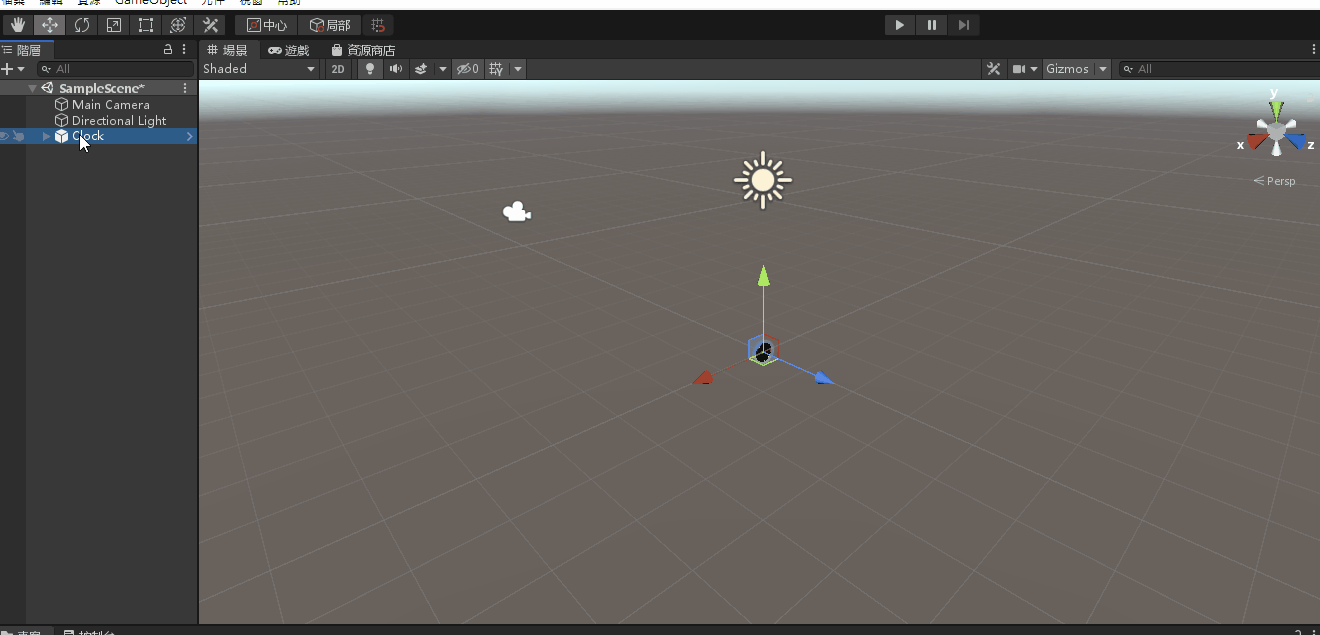Mute scene audio with speaker toggle
This screenshot has height=635, width=1320.
[x=396, y=69]
